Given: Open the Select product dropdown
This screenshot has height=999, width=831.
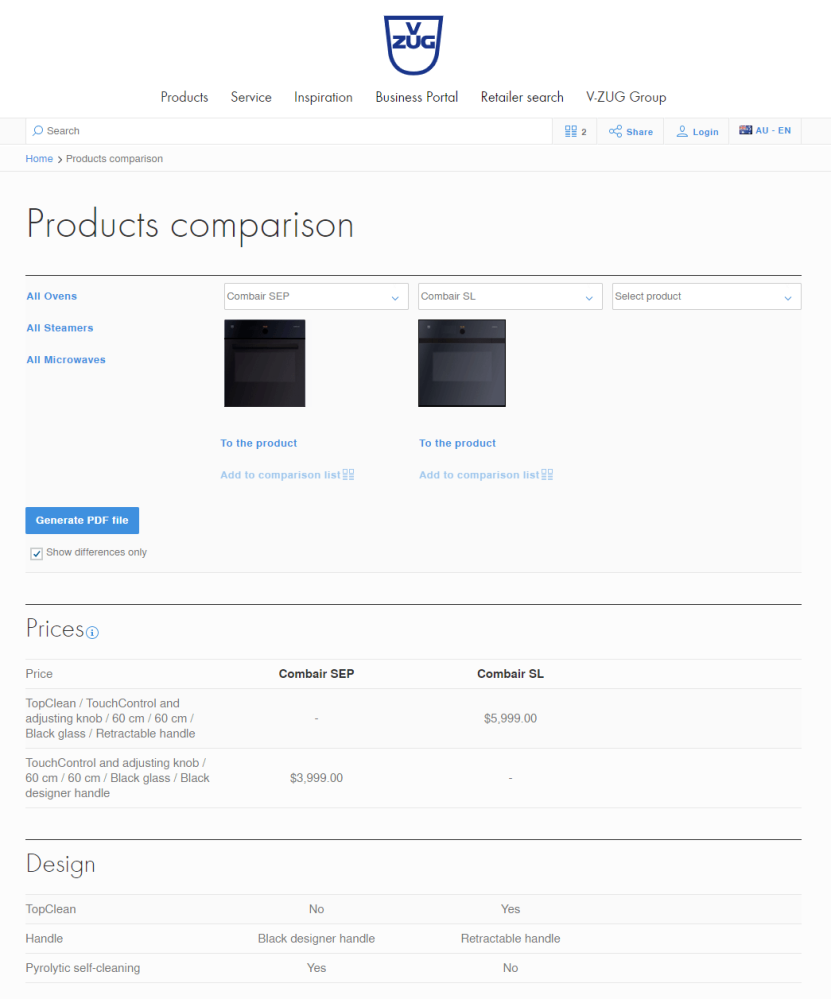Looking at the screenshot, I should tap(706, 296).
